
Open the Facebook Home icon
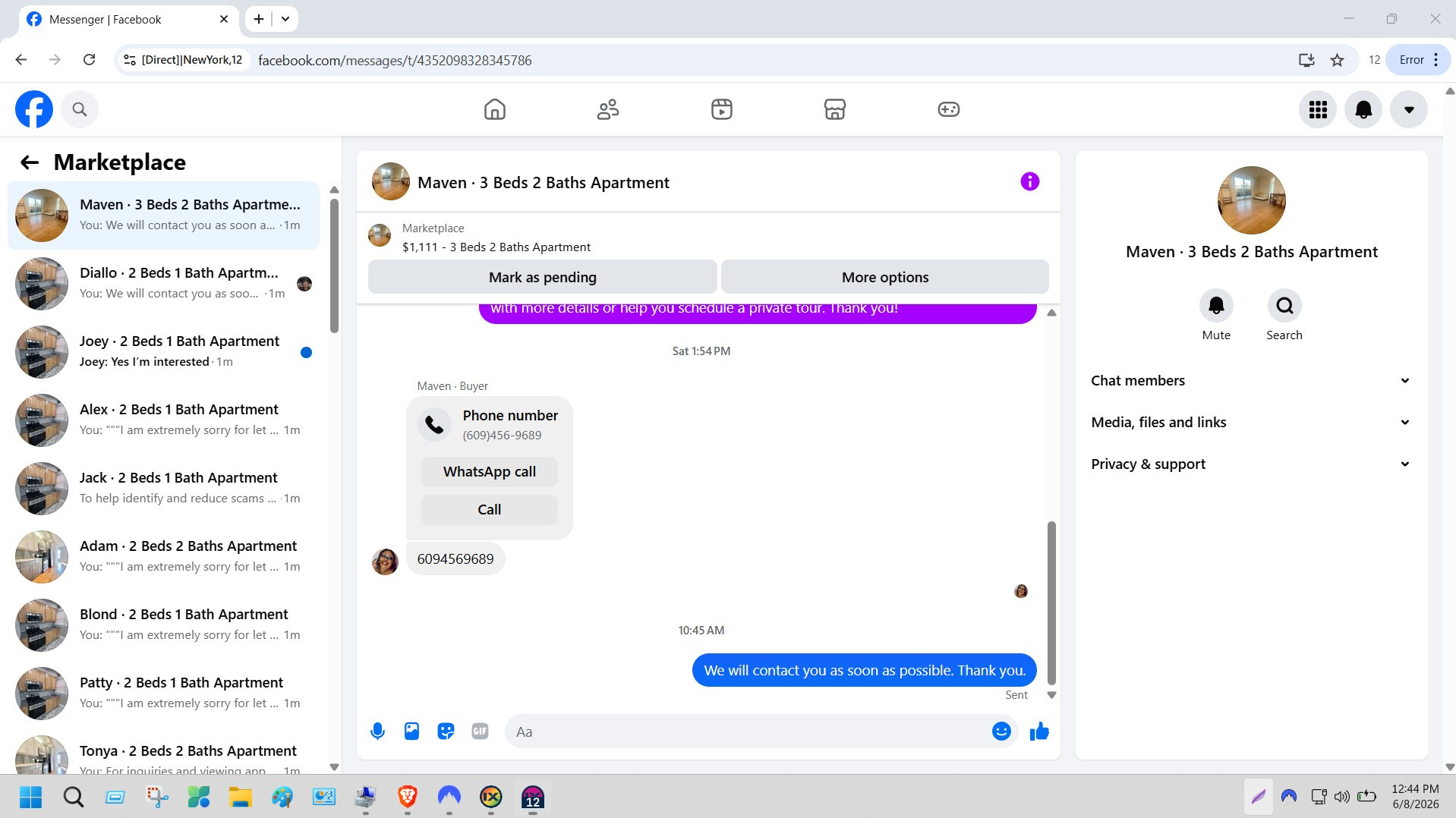[494, 109]
